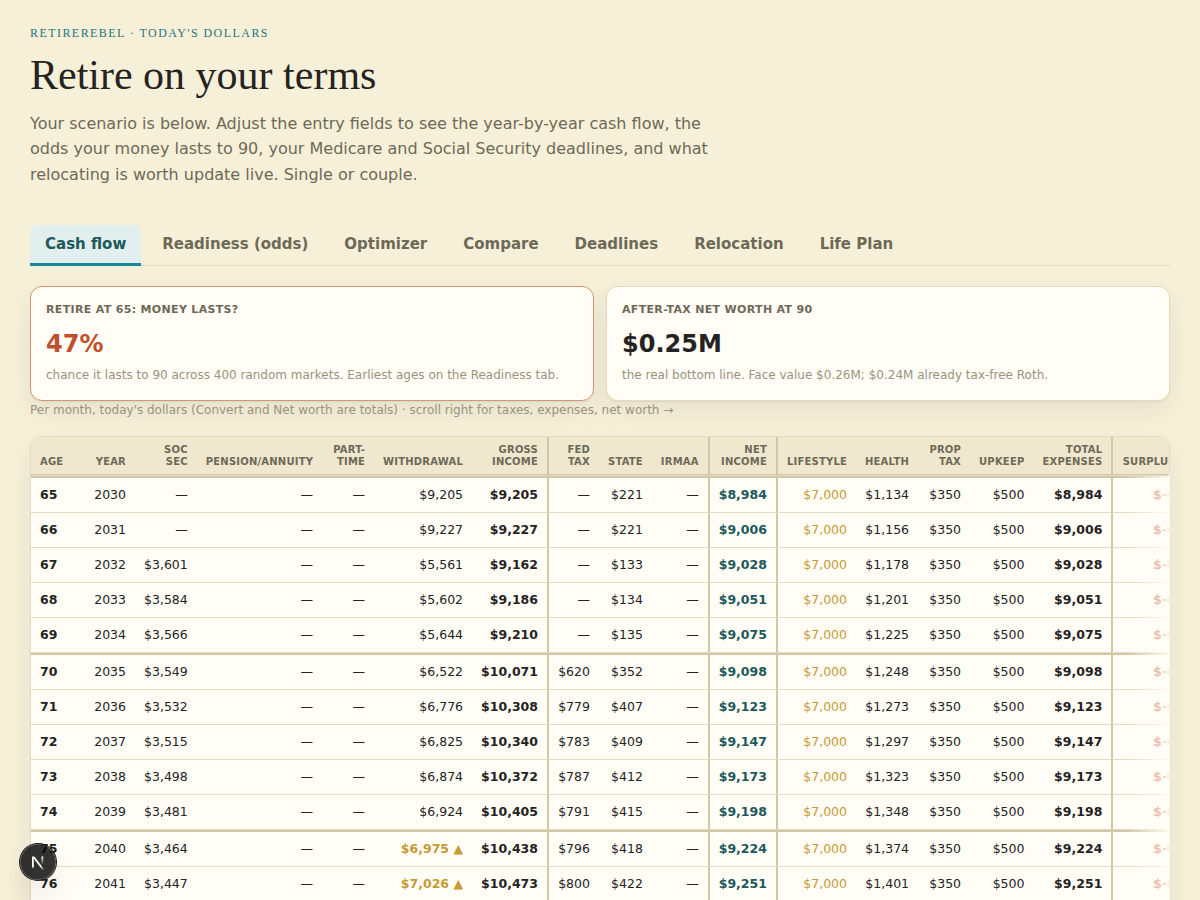Click the warning triangle beside $7,026 withdrawal
The width and height of the screenshot is (1200, 900).
[458, 884]
